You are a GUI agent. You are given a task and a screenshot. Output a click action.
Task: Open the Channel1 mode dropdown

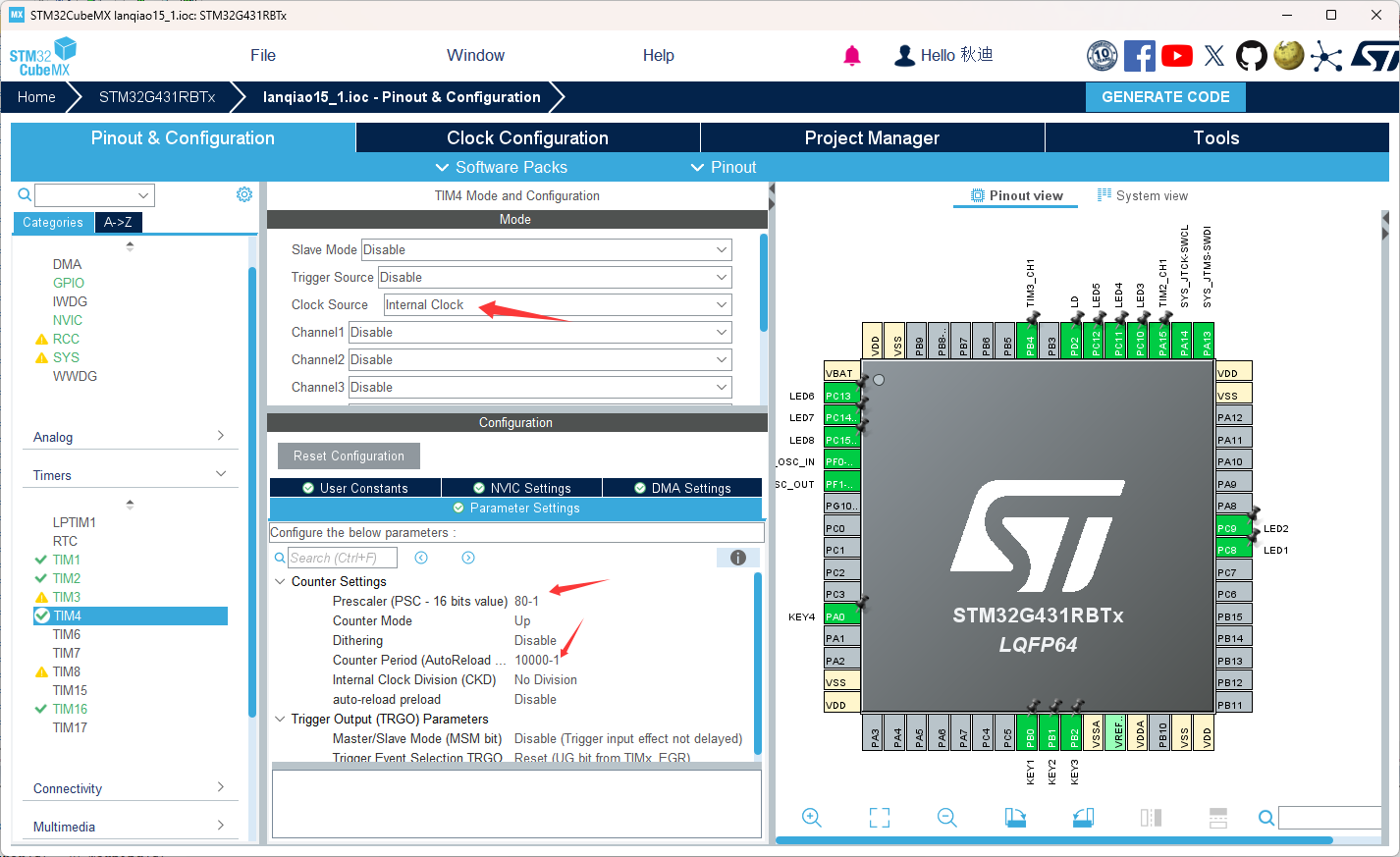539,333
